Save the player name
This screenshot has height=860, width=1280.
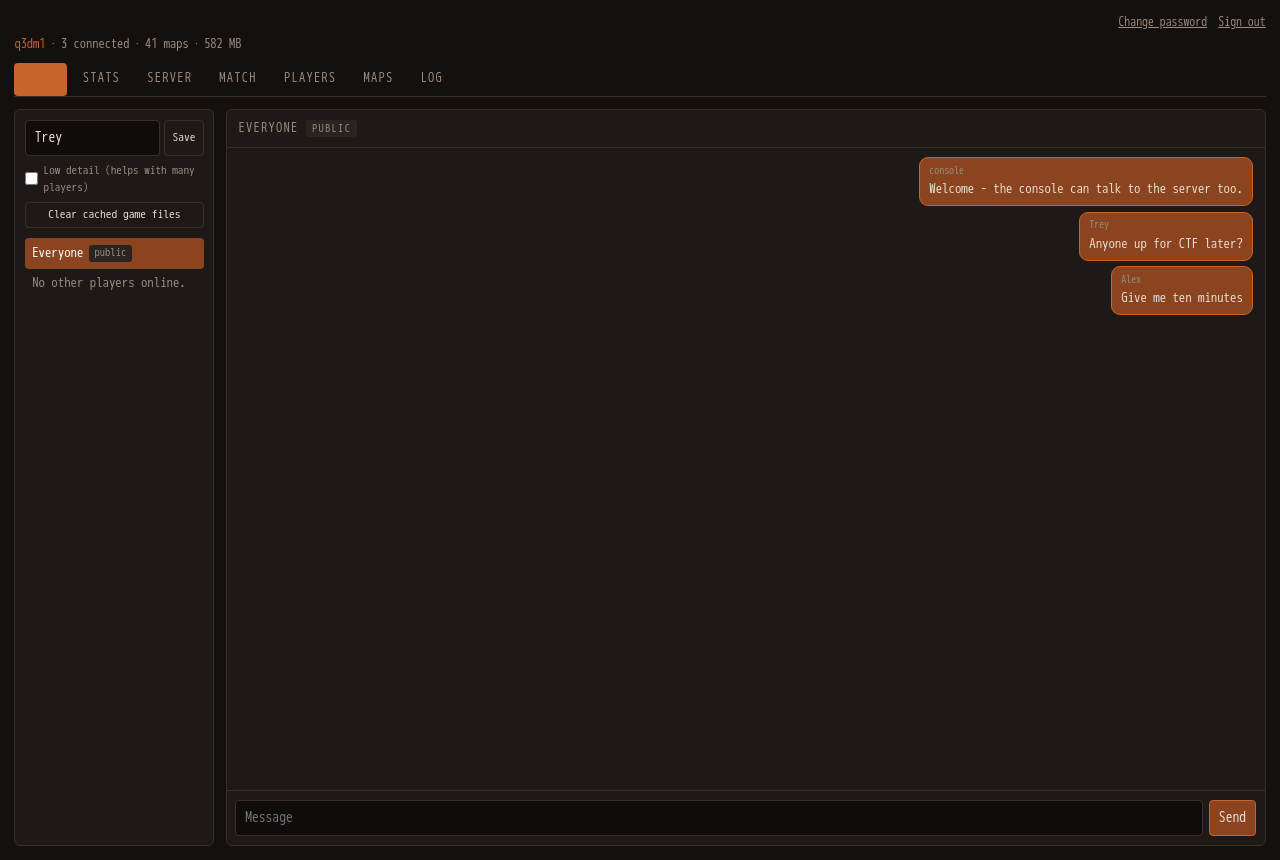(x=184, y=138)
